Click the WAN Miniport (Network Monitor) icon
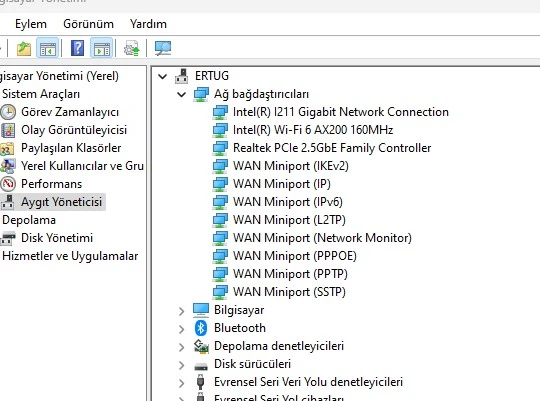This screenshot has width=540, height=401. tap(220, 238)
